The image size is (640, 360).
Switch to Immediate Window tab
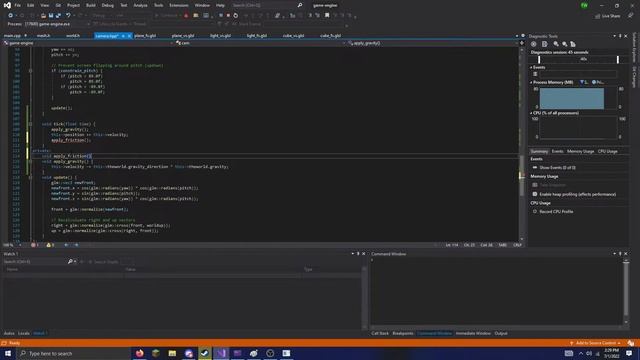point(473,333)
